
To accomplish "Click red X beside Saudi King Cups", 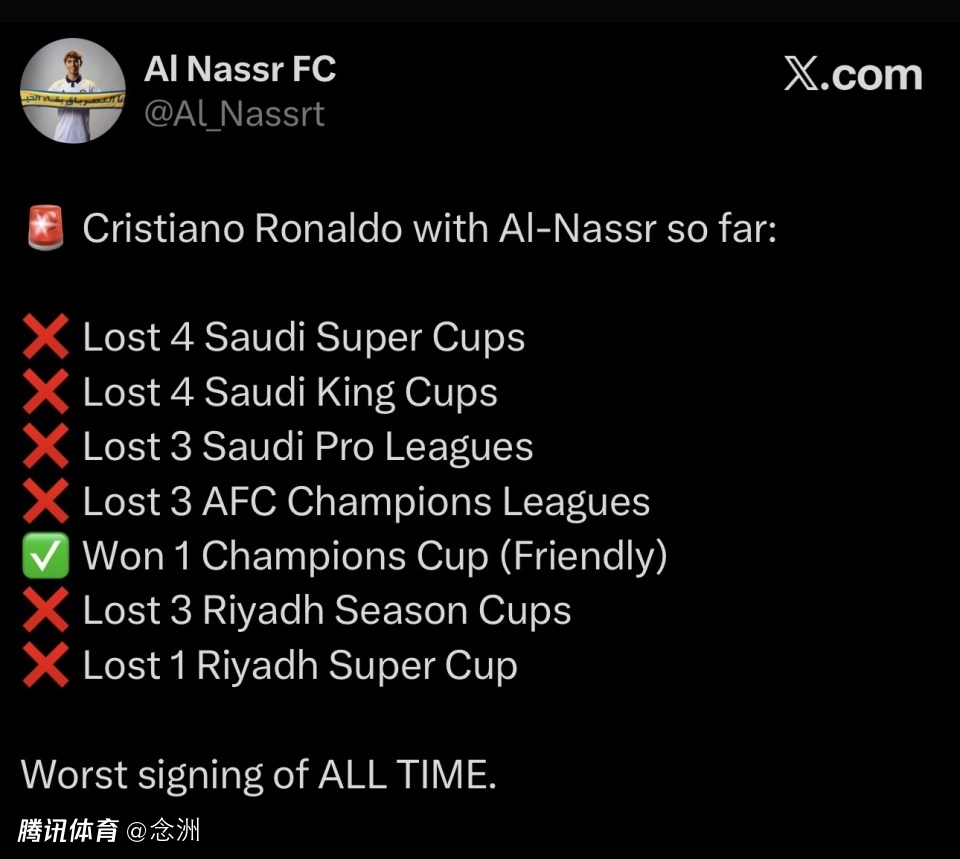I will tap(45, 393).
